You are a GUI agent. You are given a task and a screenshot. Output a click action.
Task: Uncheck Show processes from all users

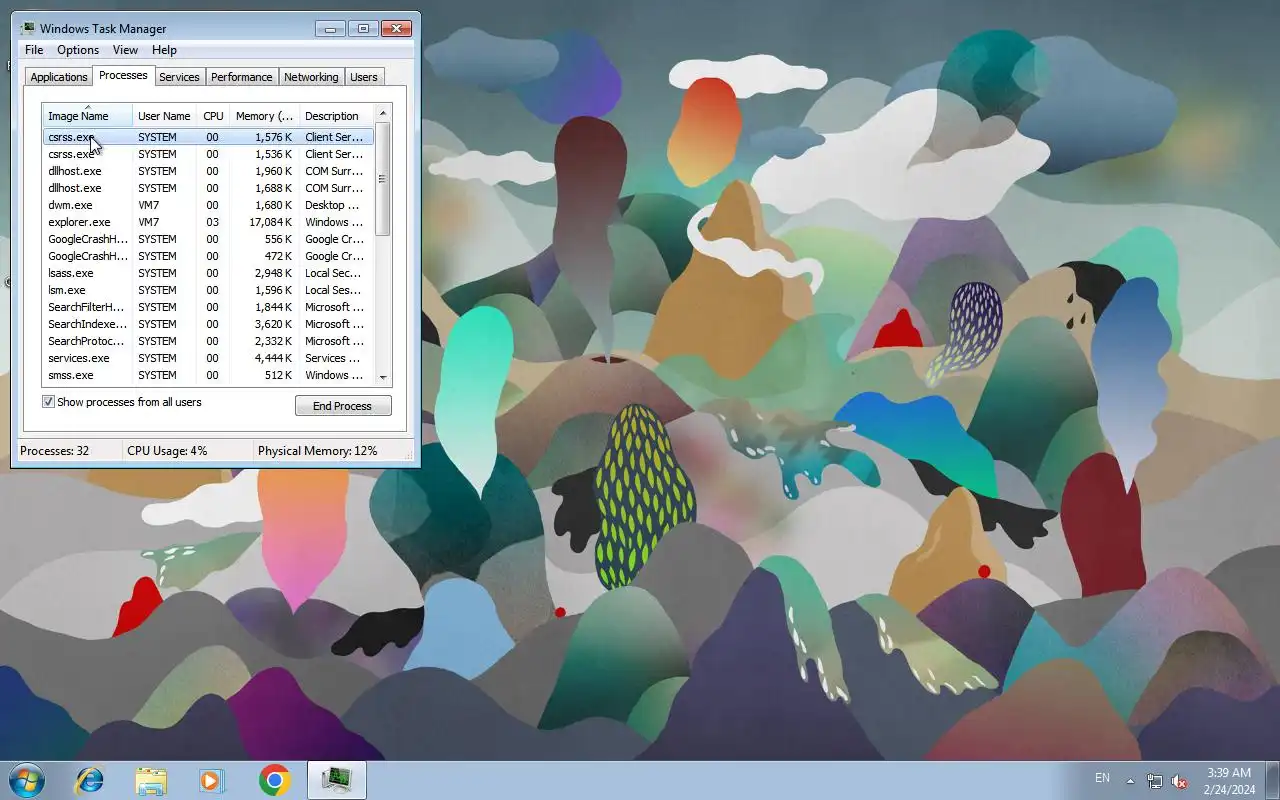point(48,402)
